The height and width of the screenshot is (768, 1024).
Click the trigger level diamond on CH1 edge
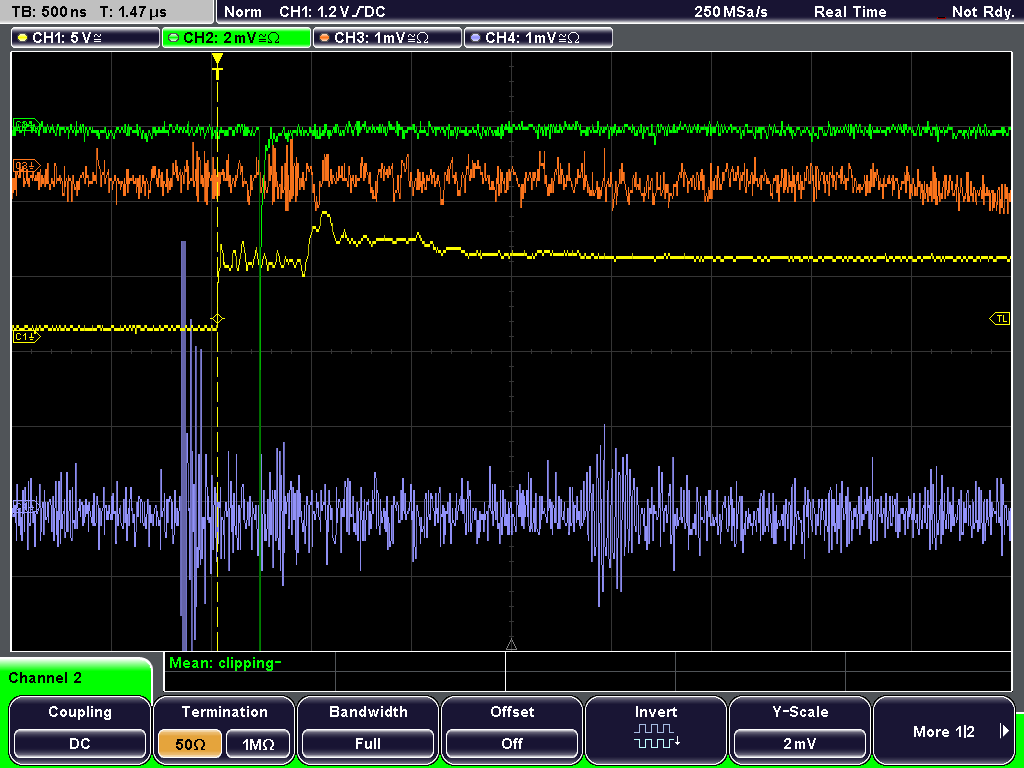[217, 319]
